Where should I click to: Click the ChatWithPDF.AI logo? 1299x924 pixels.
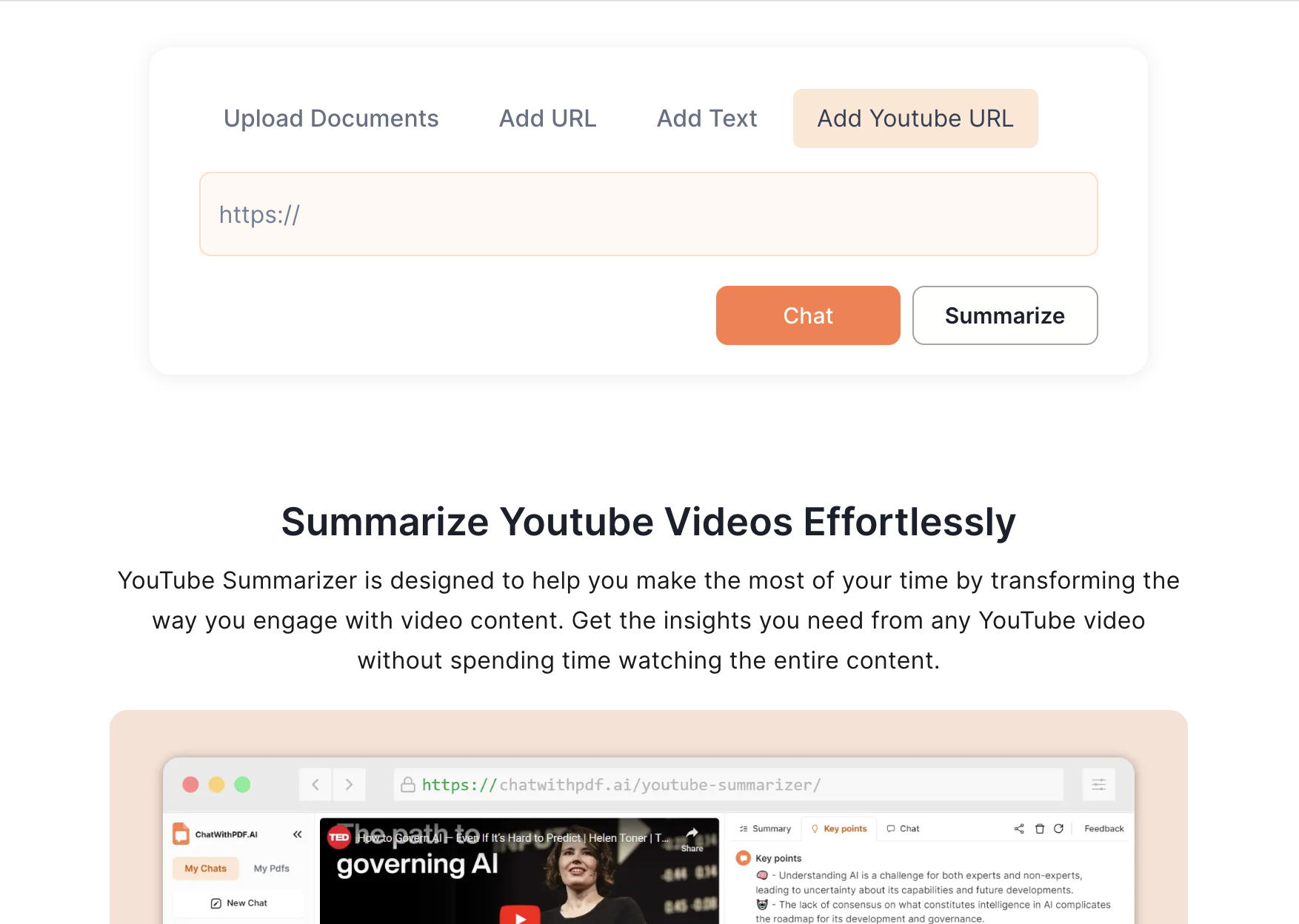pyautogui.click(x=215, y=834)
